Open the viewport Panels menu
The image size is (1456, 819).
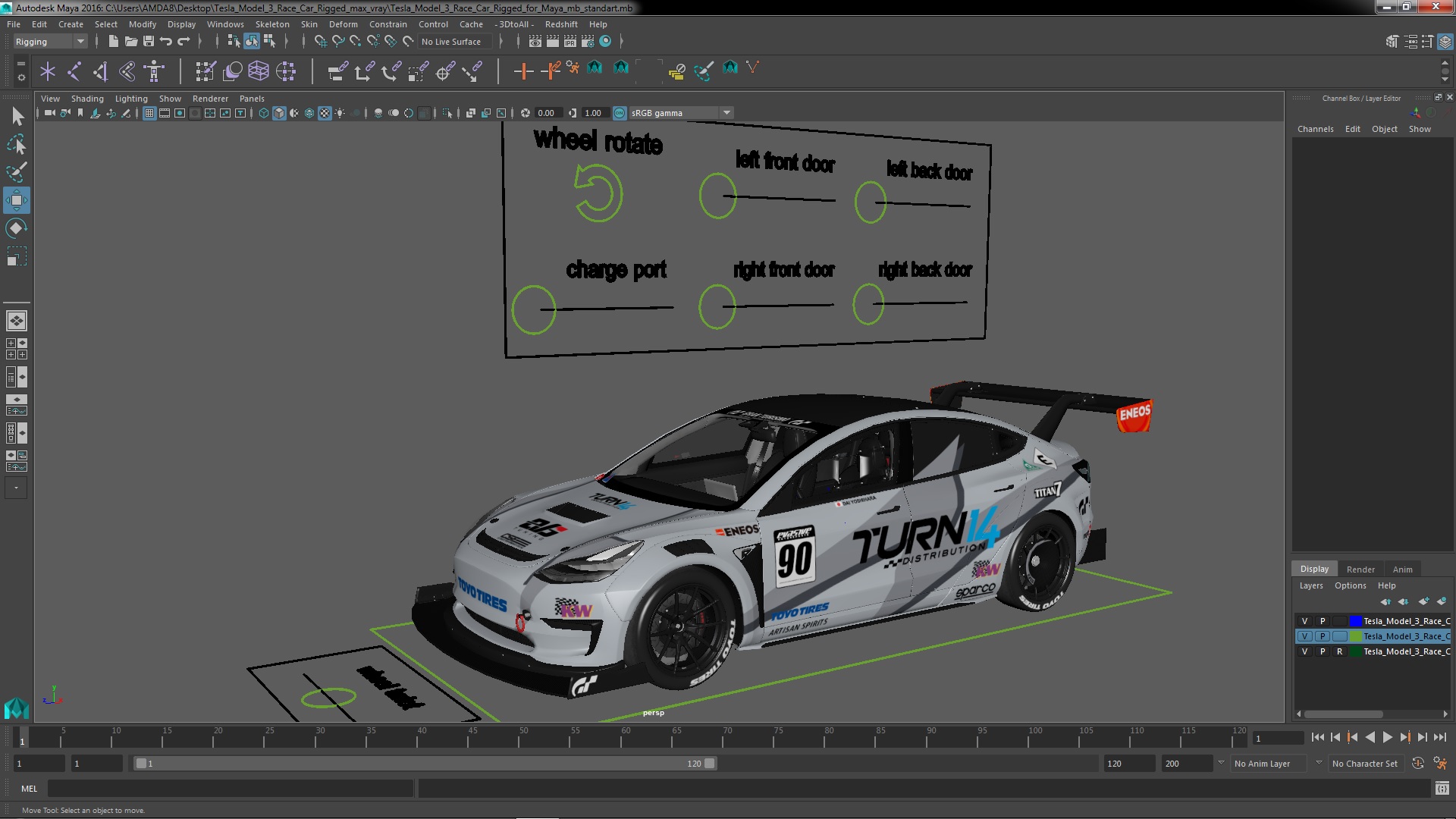(252, 99)
